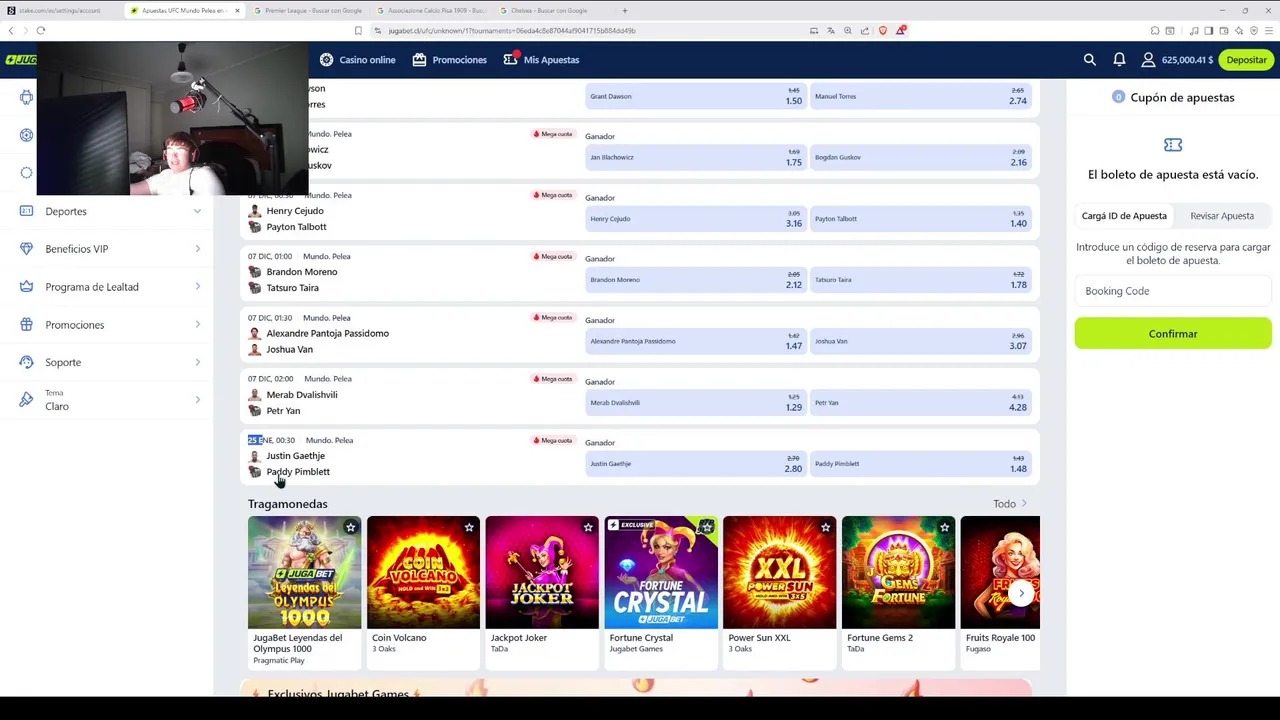Image resolution: width=1280 pixels, height=720 pixels.
Task: Select Justin Gaethje odds 2.80
Action: (x=696, y=464)
